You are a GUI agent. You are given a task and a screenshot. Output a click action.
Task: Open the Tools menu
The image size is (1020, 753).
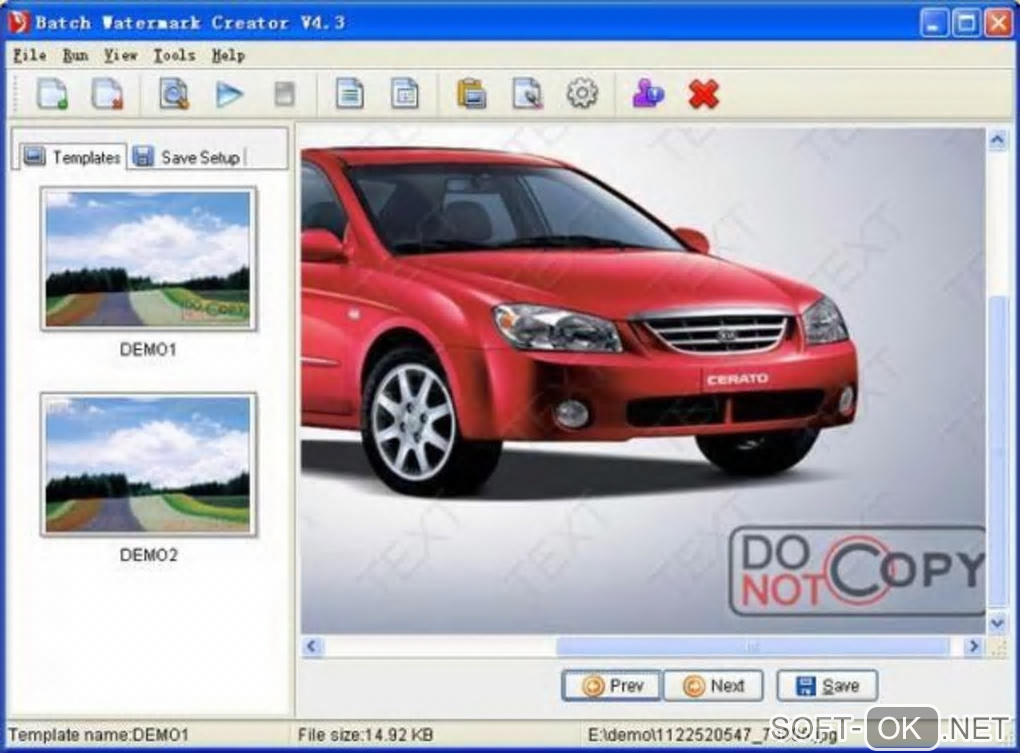coord(174,55)
